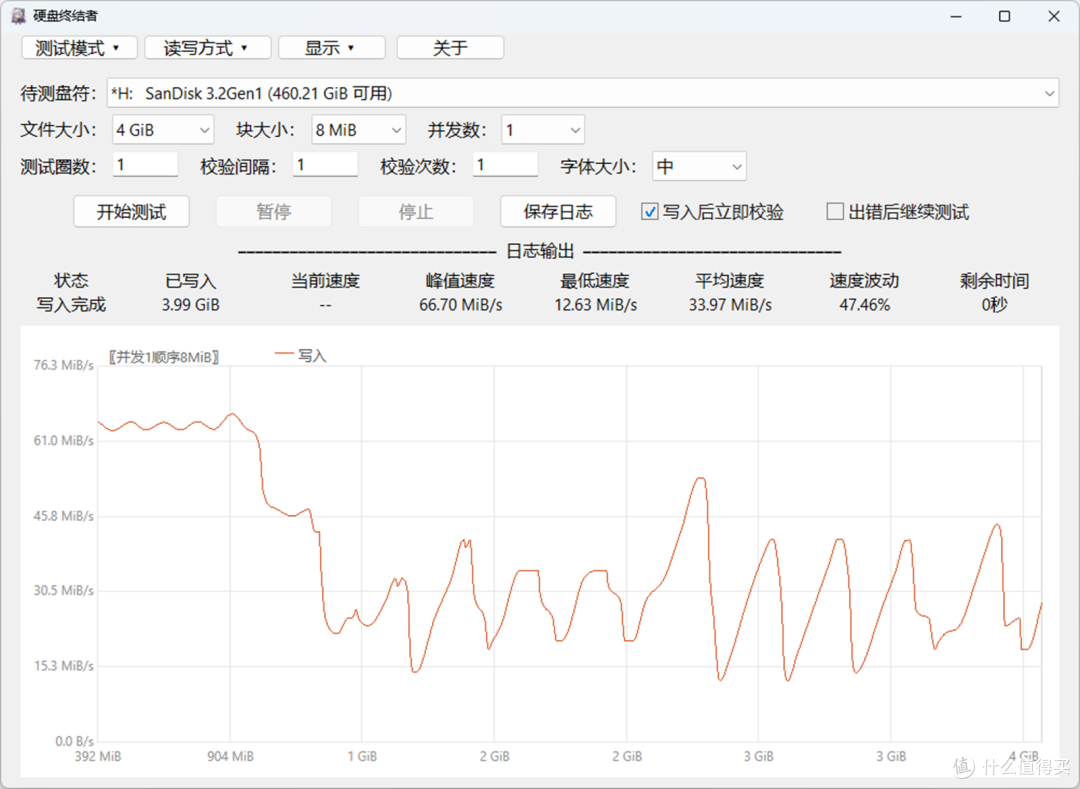Minimize the 硬盘终结者 window
Viewport: 1080px width, 789px height.
coord(955,17)
